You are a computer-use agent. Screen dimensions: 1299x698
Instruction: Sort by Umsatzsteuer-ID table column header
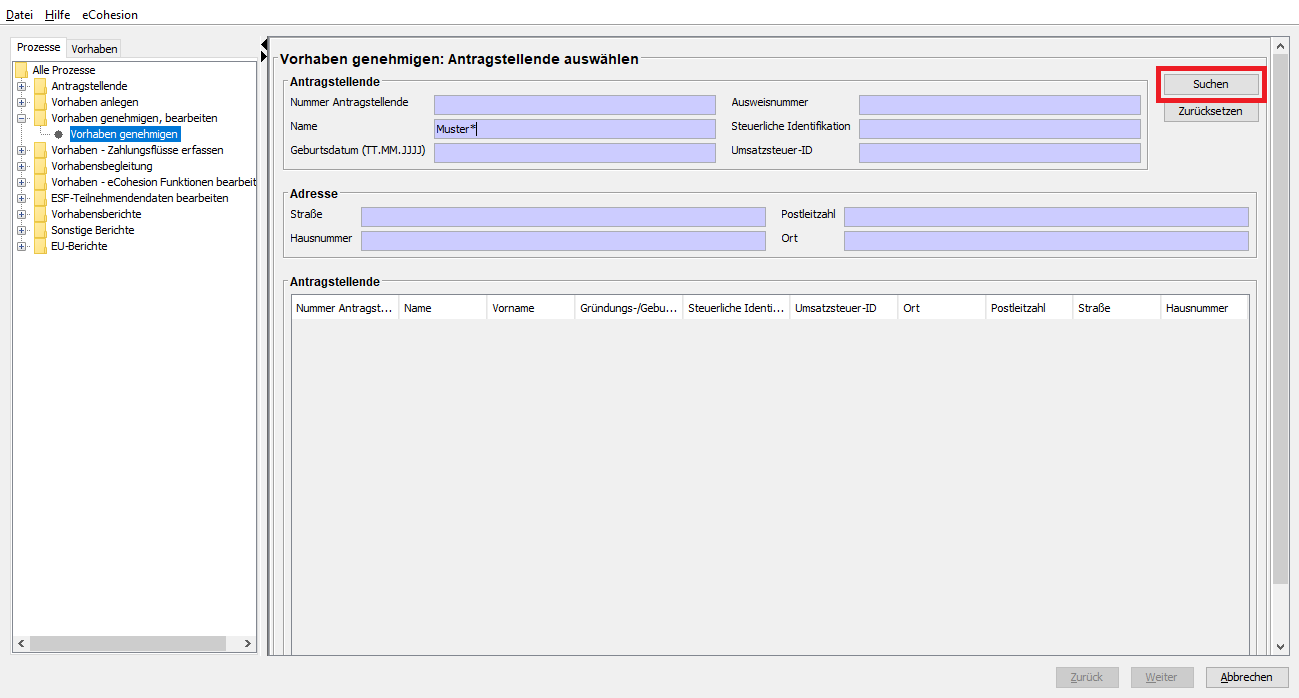click(x=844, y=308)
